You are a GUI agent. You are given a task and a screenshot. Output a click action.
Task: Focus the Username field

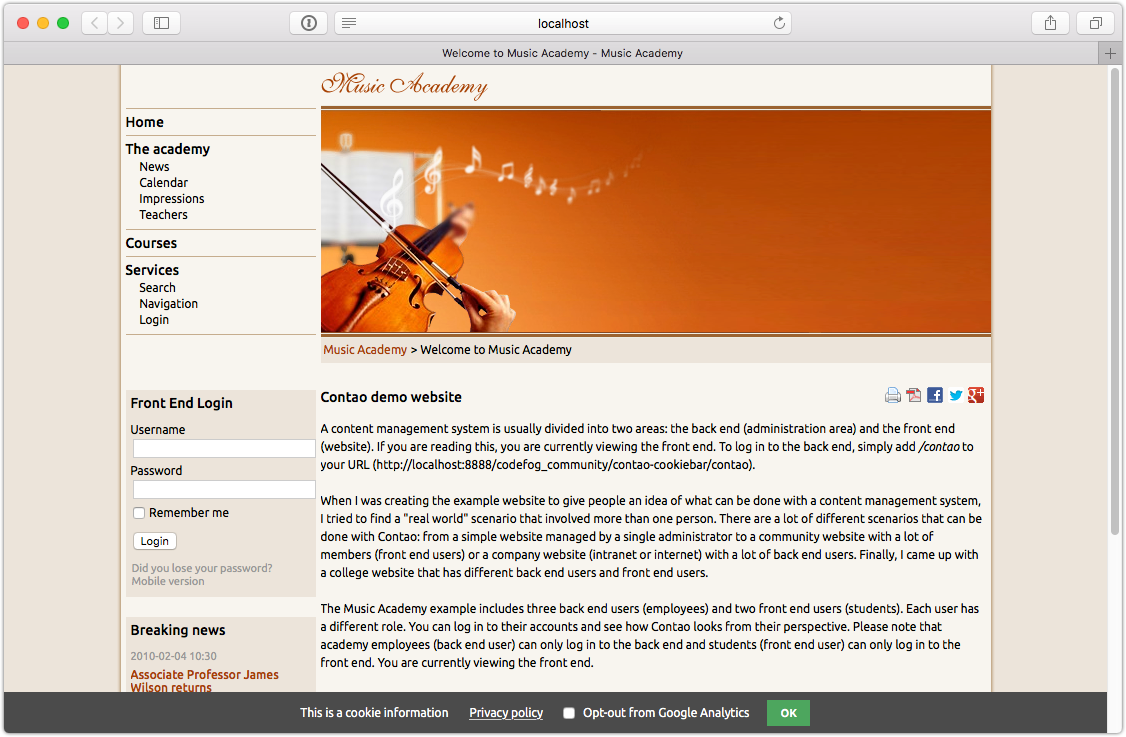[x=224, y=448]
